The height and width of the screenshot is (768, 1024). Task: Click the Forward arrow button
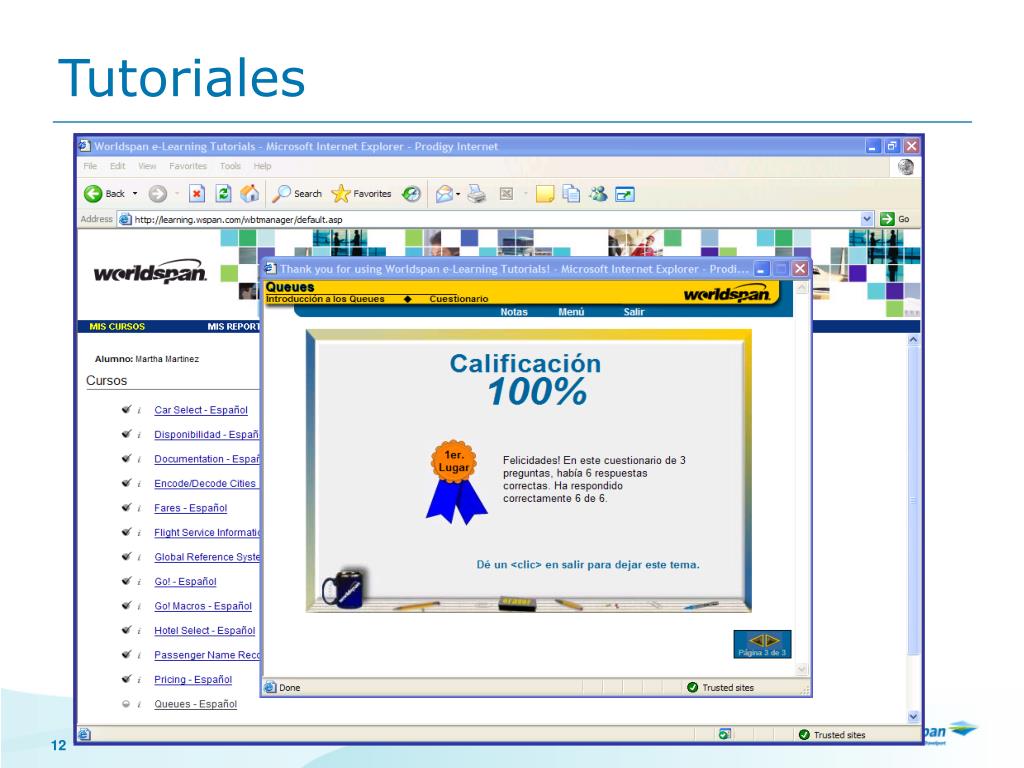coord(157,193)
